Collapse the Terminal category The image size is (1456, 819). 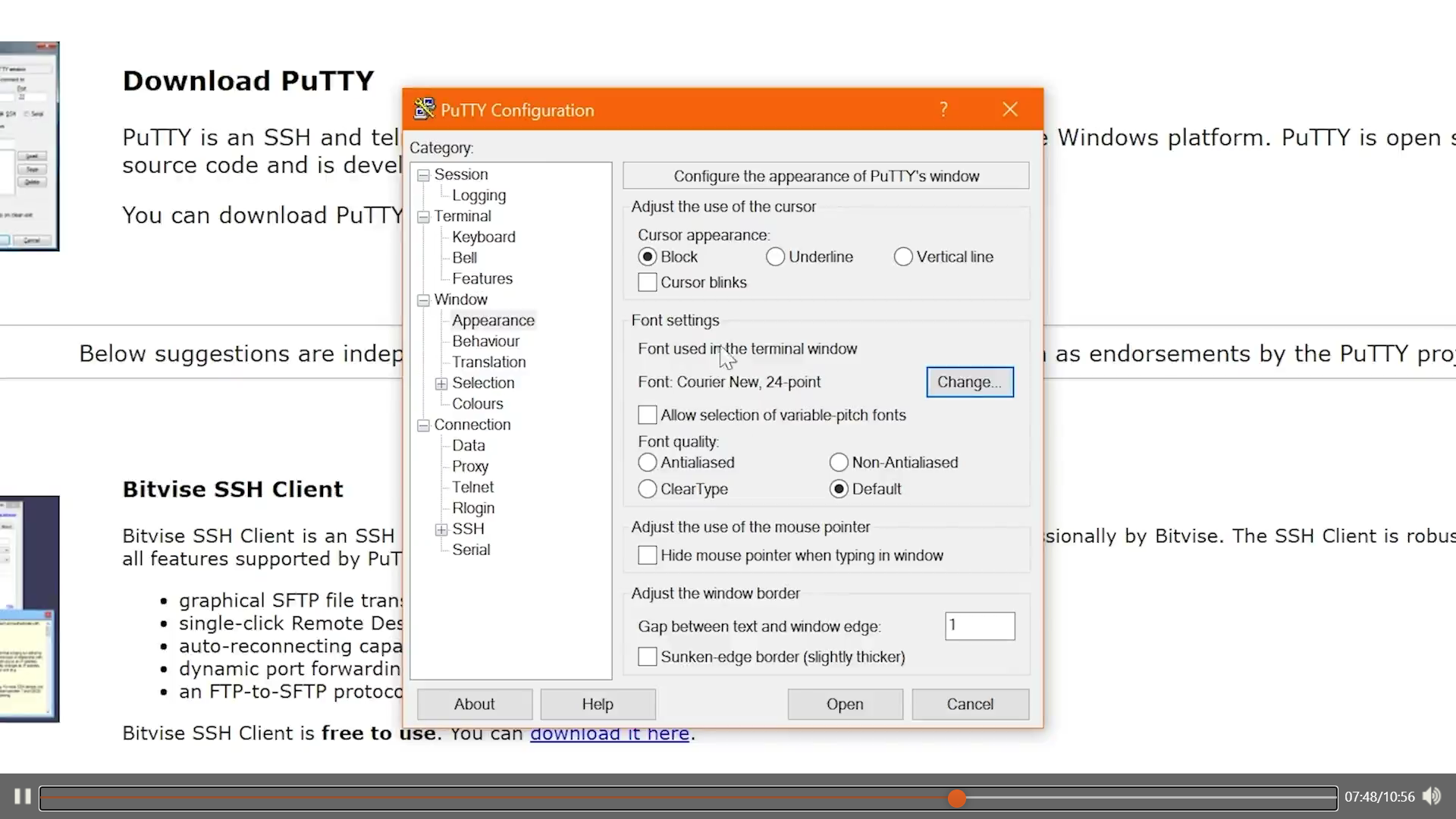pos(423,217)
